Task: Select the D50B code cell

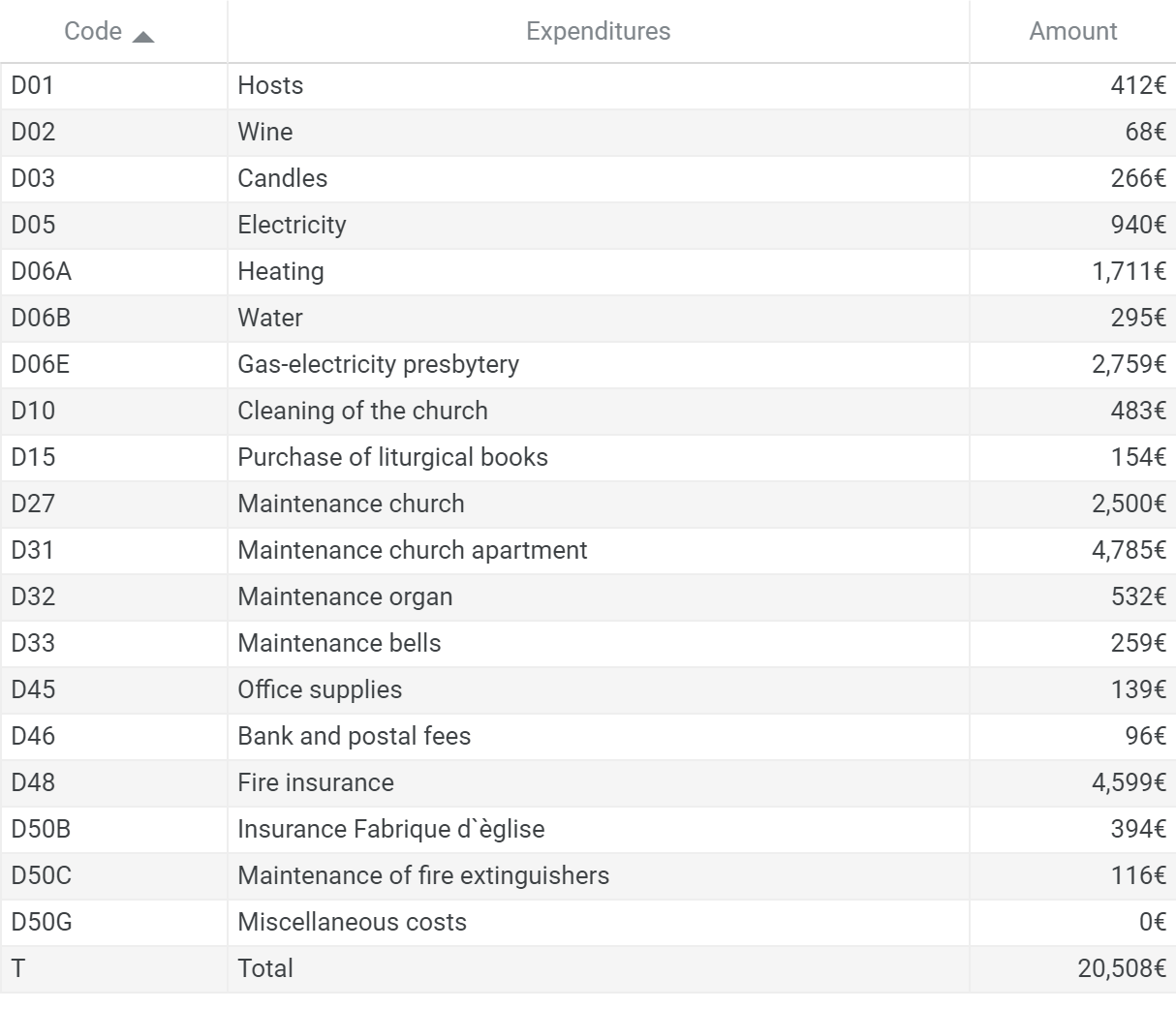Action: [x=113, y=829]
